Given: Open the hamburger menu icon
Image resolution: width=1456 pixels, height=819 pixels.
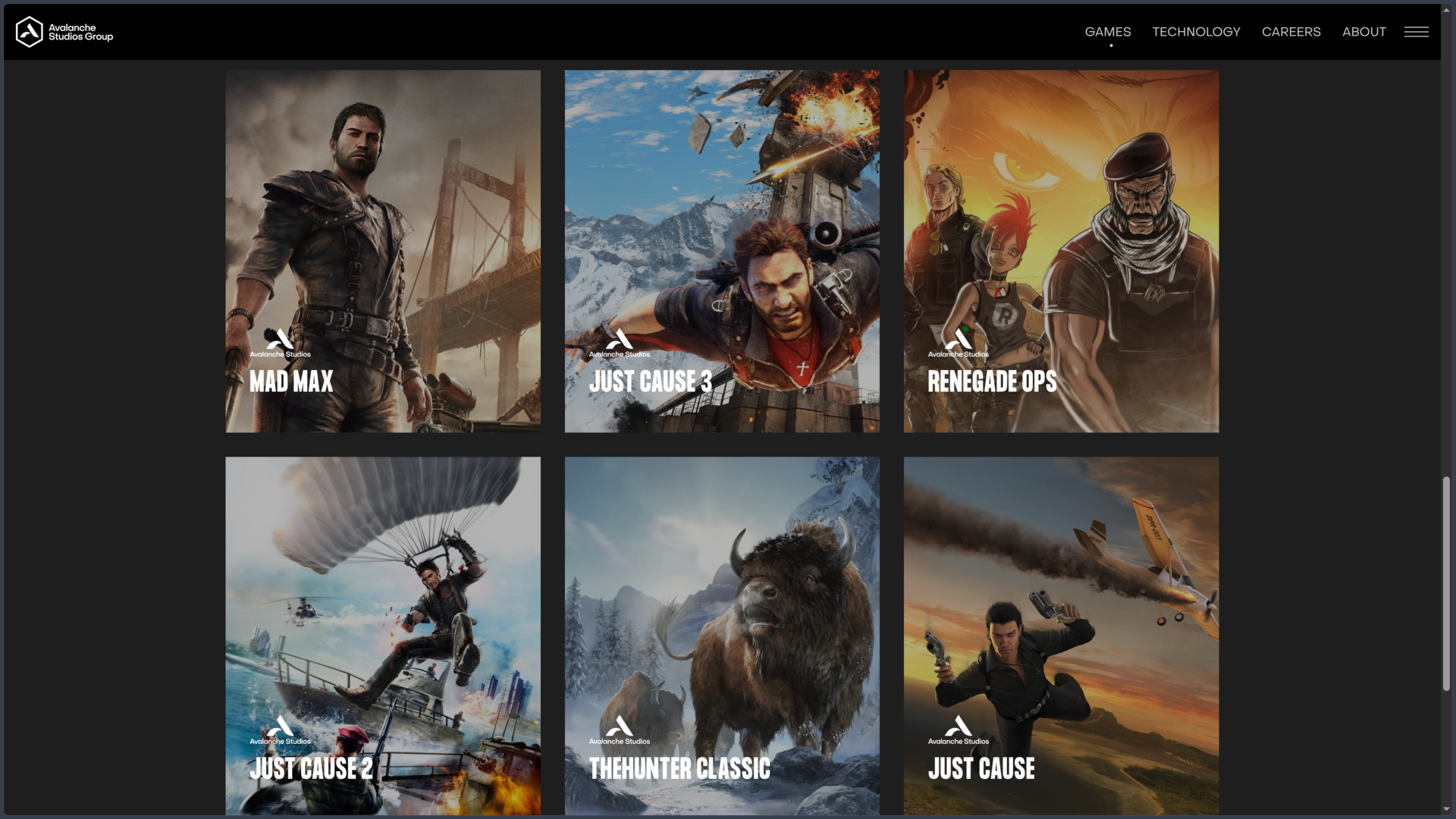Looking at the screenshot, I should 1416,32.
